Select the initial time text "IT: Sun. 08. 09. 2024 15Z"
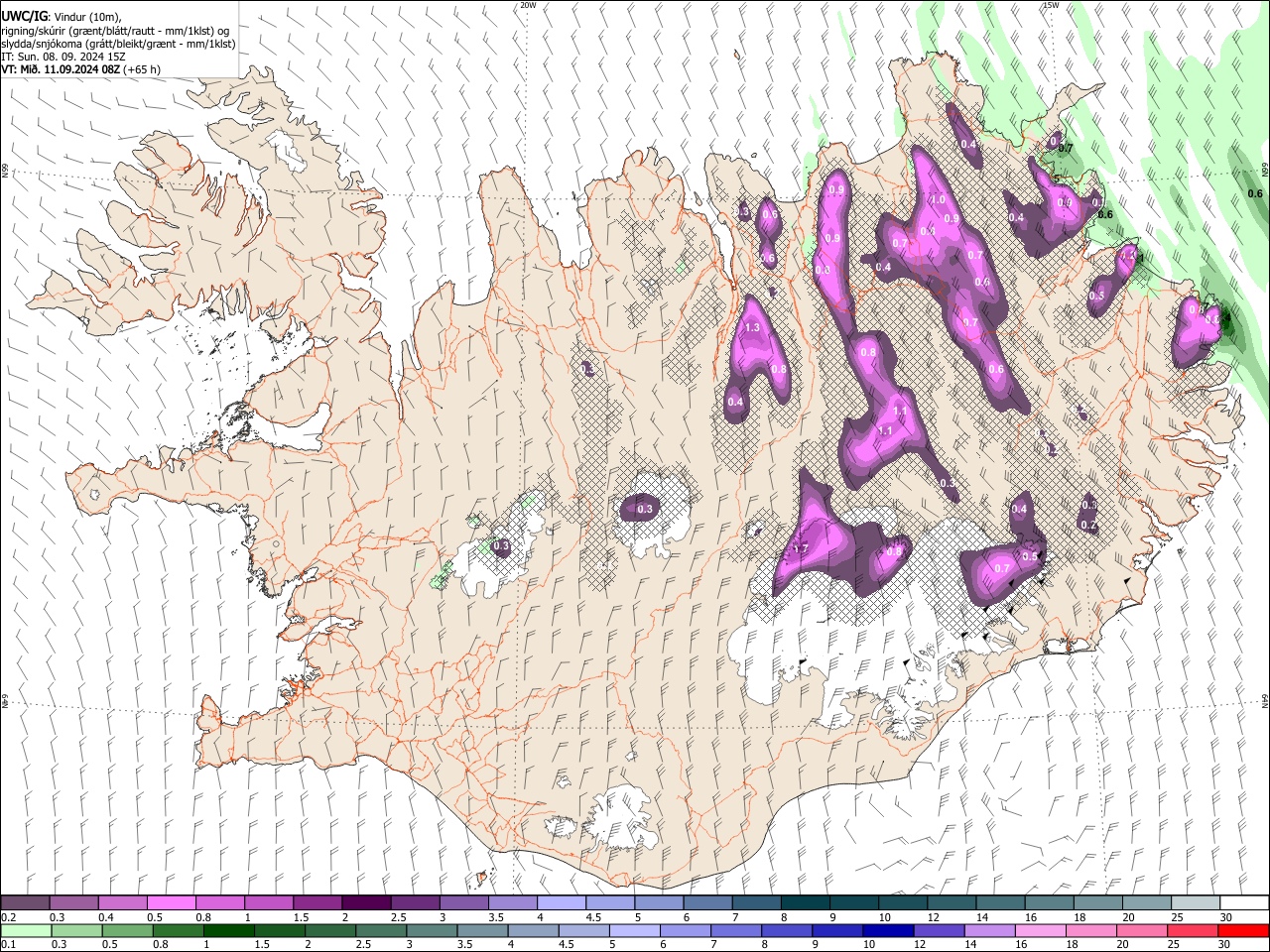1270x952 pixels. [63, 57]
